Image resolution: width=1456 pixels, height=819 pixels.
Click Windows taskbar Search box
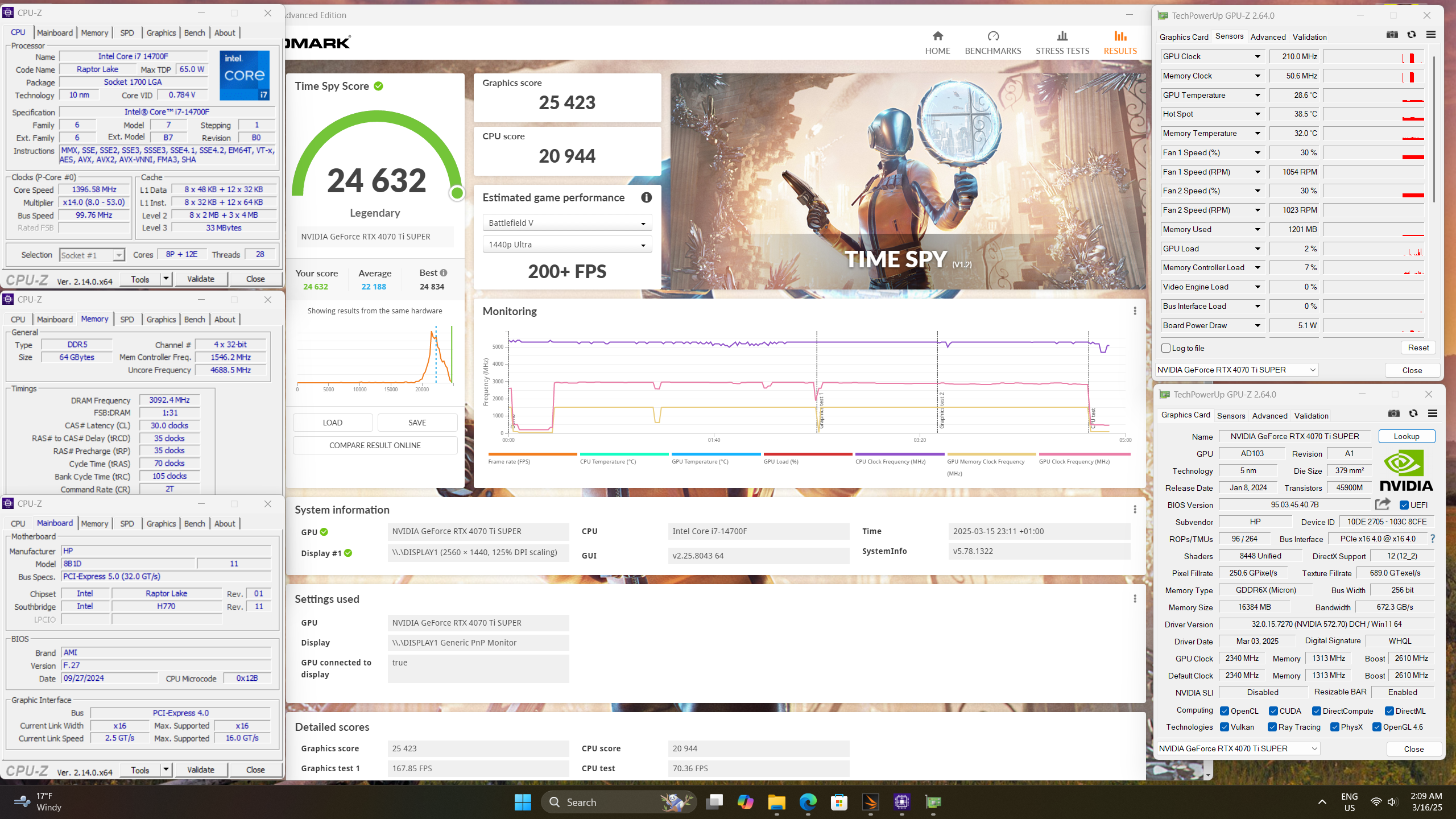(619, 802)
